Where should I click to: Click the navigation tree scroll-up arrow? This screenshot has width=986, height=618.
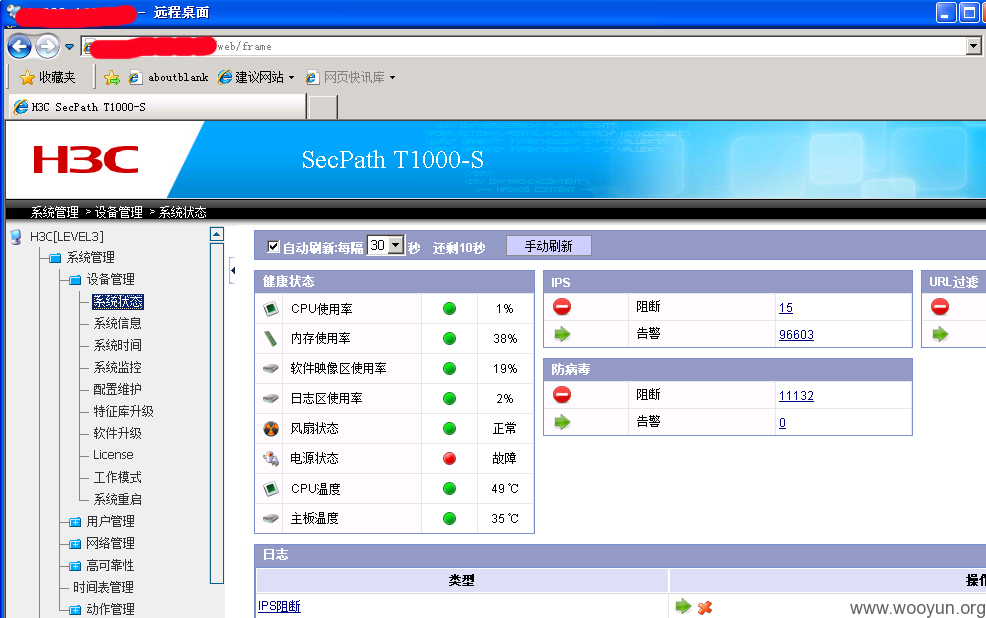pos(216,235)
